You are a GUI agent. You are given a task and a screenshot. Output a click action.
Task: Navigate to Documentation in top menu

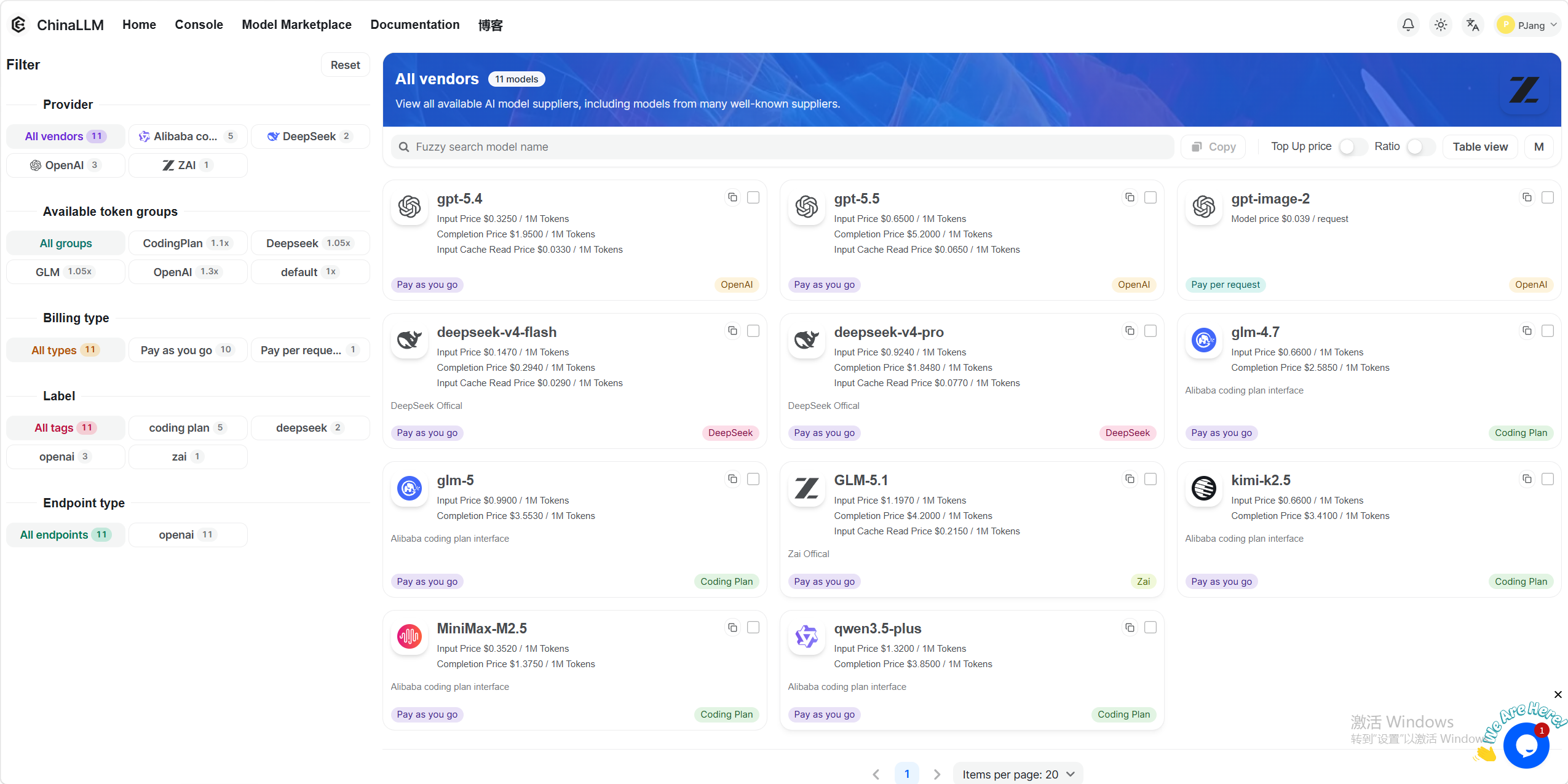coord(414,25)
